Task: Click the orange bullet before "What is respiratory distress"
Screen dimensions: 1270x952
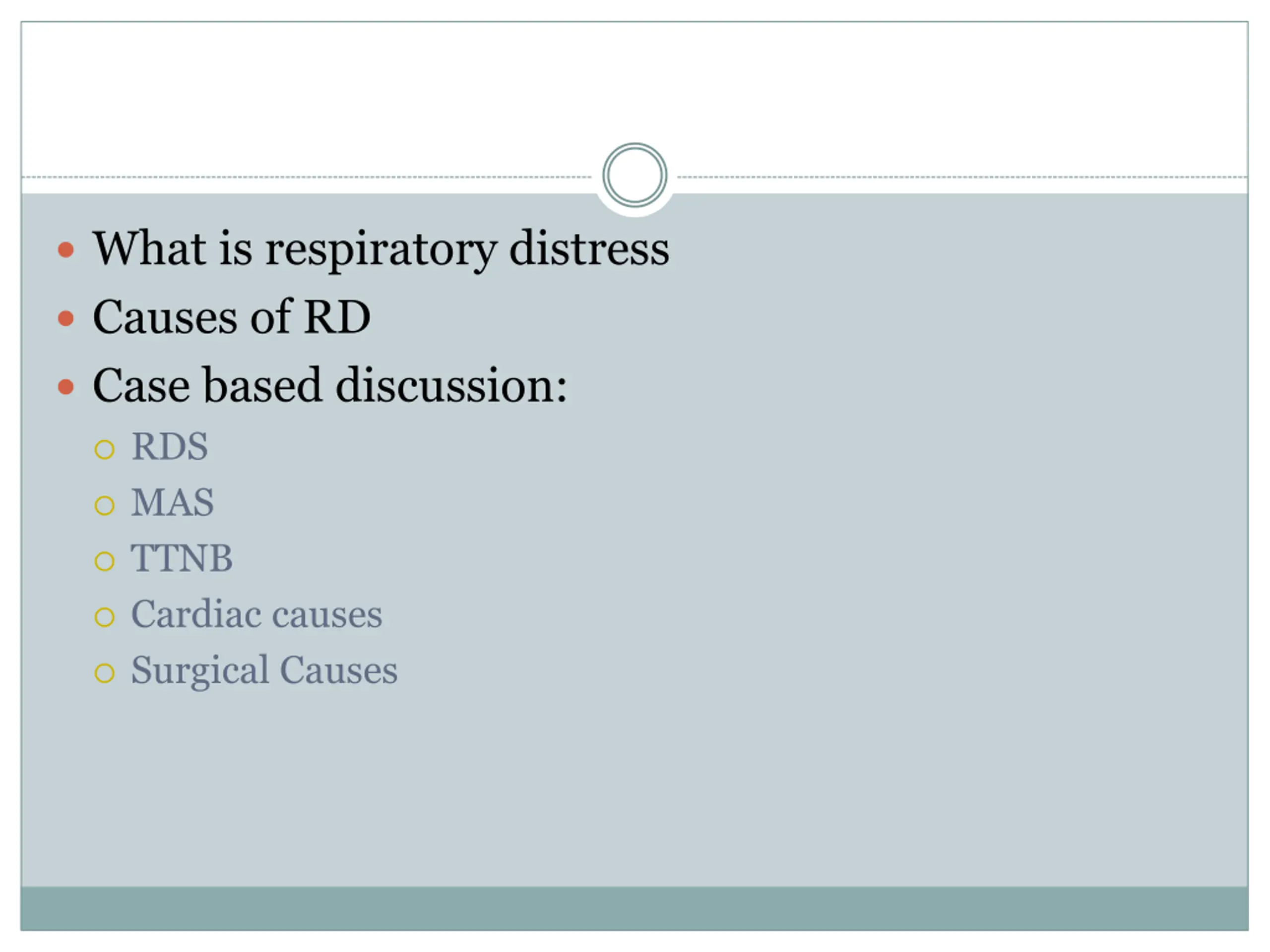Action: 66,249
